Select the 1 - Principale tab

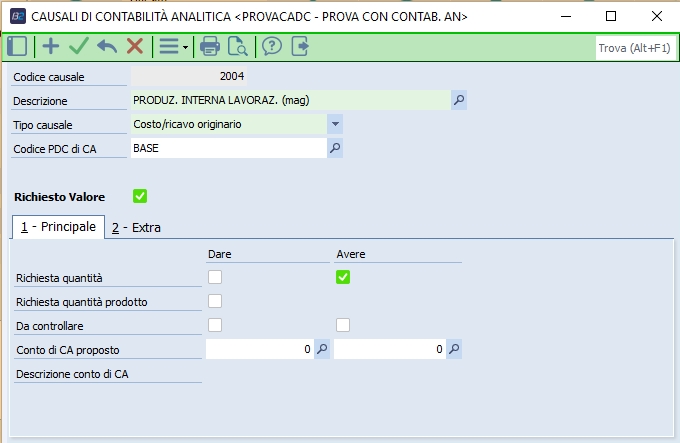point(58,227)
